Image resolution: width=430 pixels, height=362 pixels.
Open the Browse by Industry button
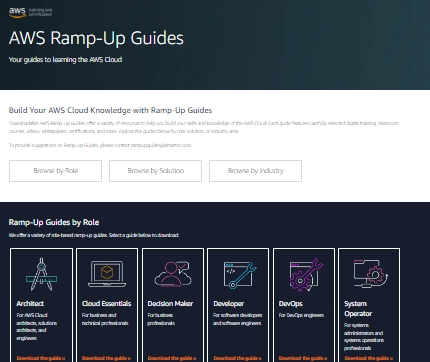pyautogui.click(x=255, y=171)
